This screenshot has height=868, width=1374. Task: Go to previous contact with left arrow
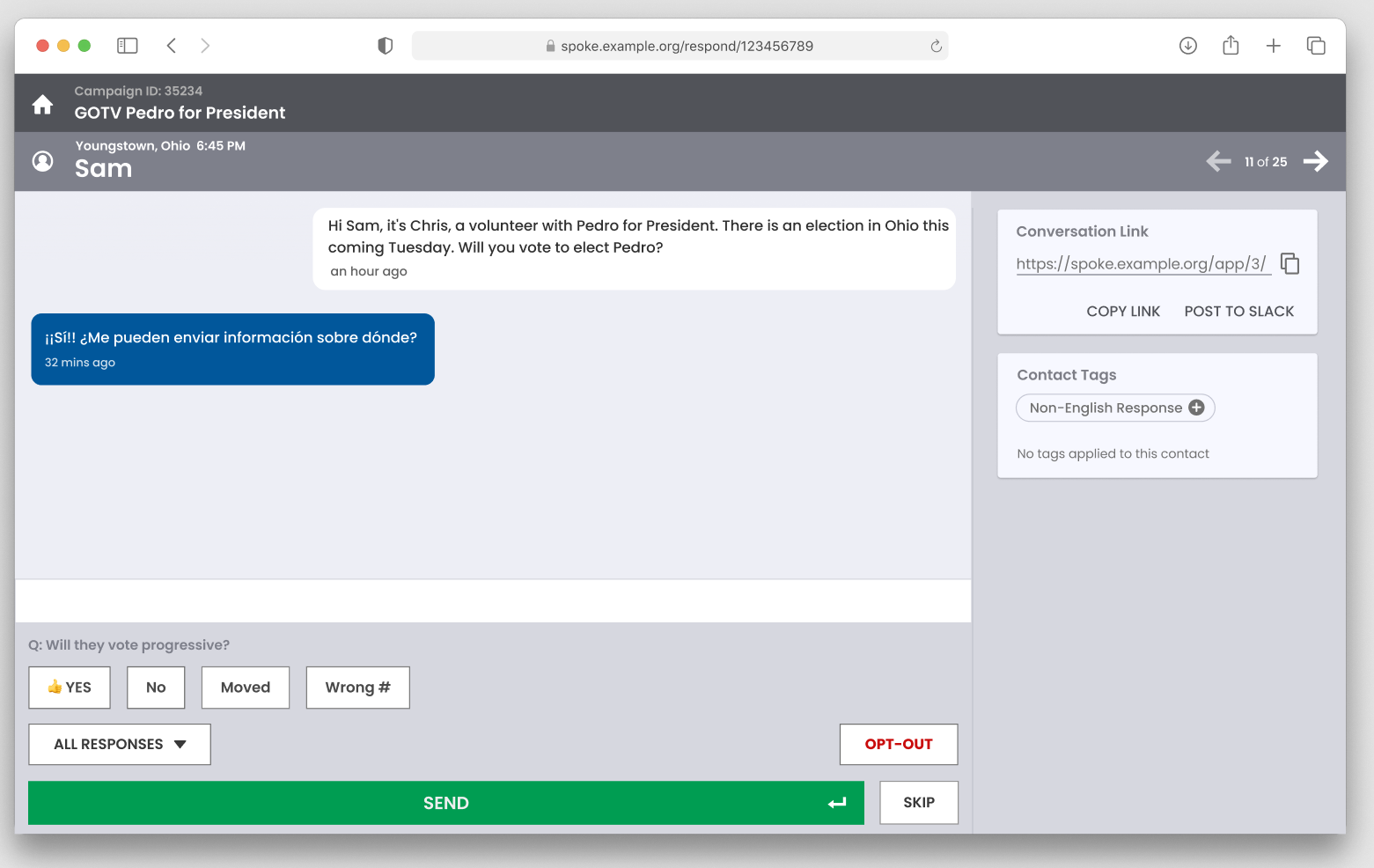tap(1218, 161)
